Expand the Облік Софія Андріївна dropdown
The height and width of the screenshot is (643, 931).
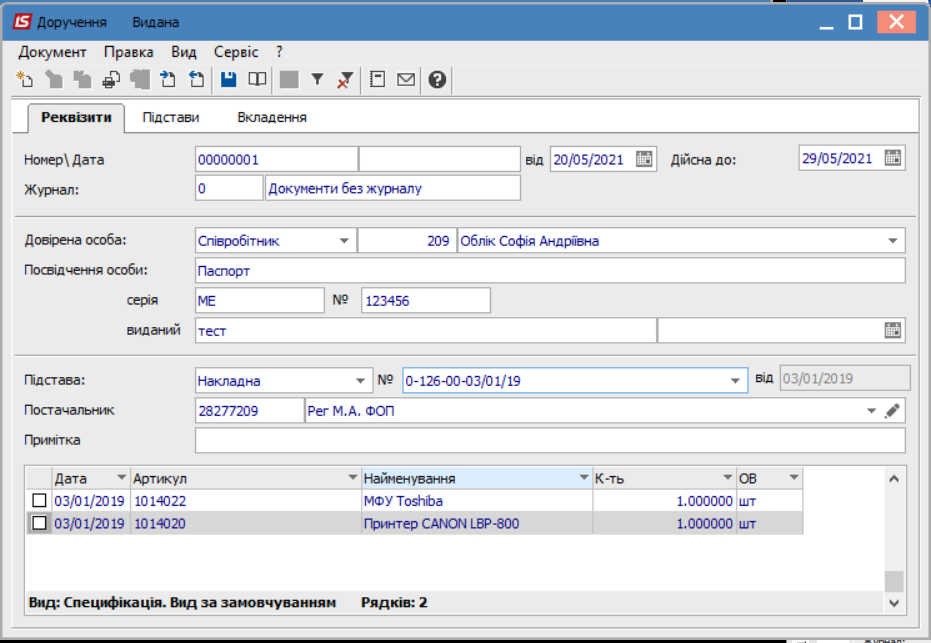coord(893,241)
